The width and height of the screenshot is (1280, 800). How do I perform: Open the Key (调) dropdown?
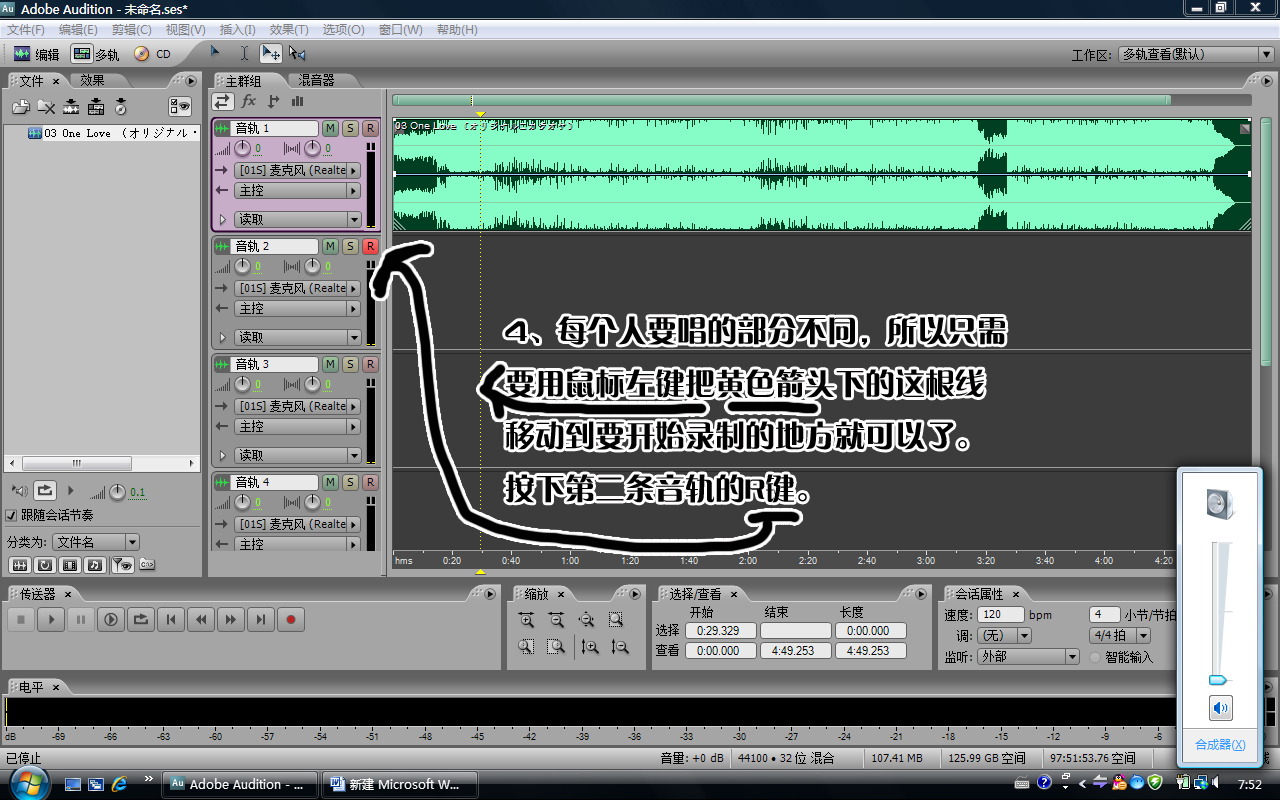coord(1003,636)
